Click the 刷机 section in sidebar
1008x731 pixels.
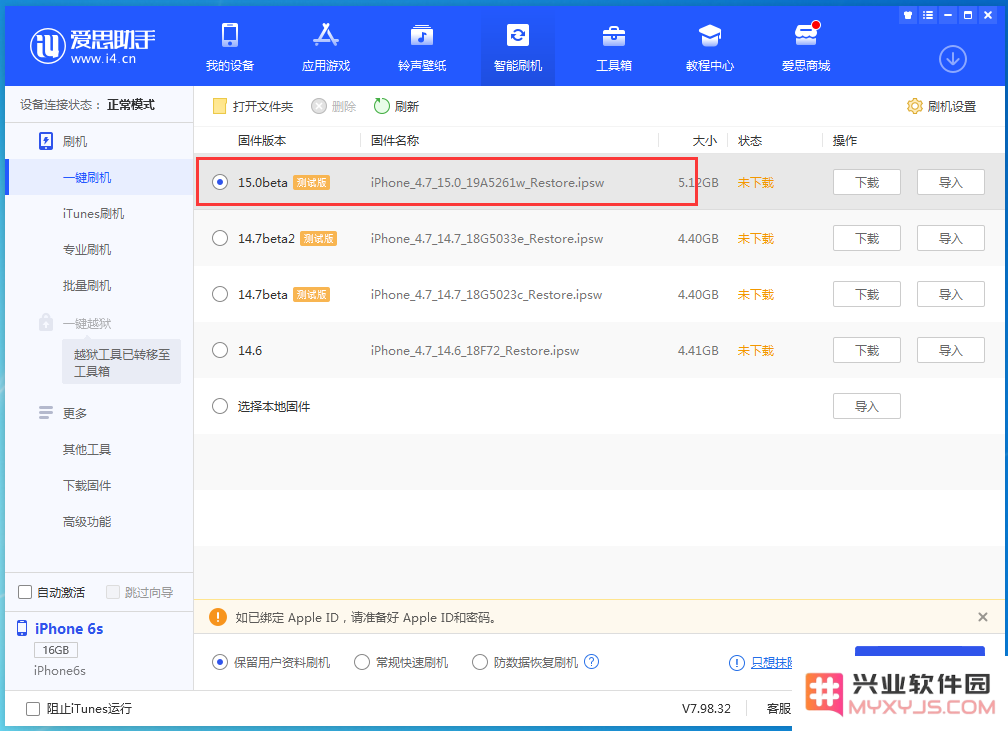[63, 141]
